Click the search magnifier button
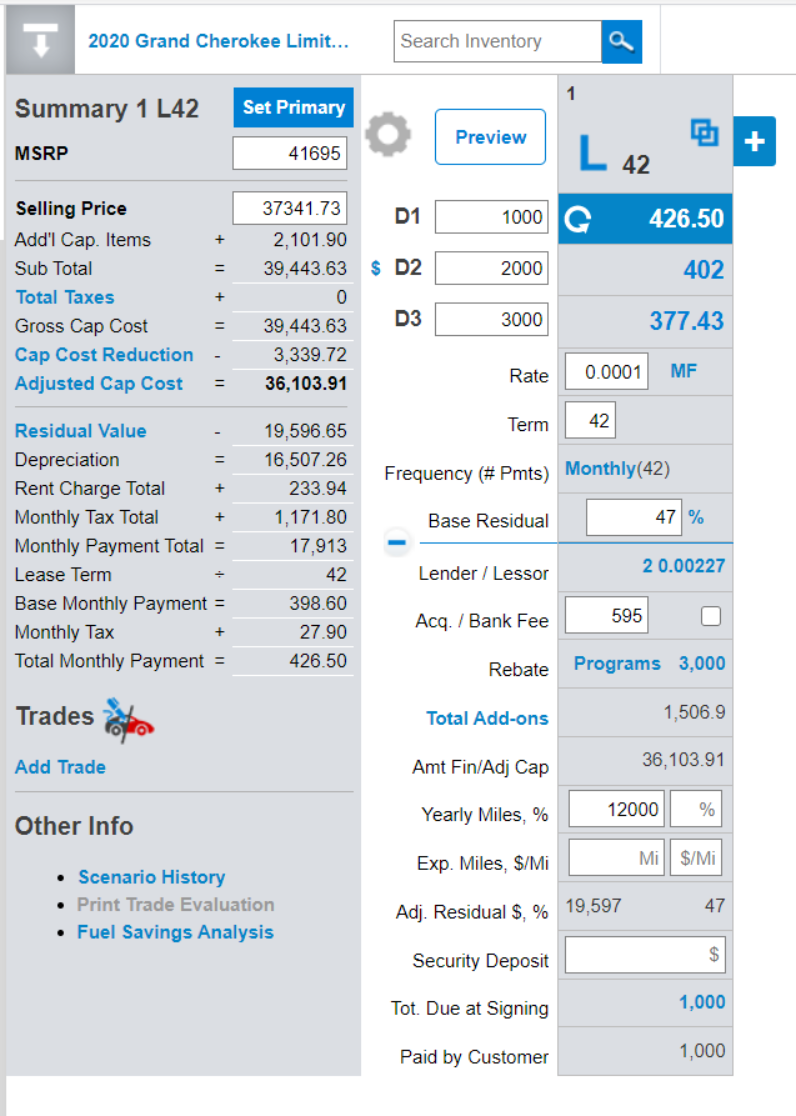The image size is (796, 1116). 622,41
